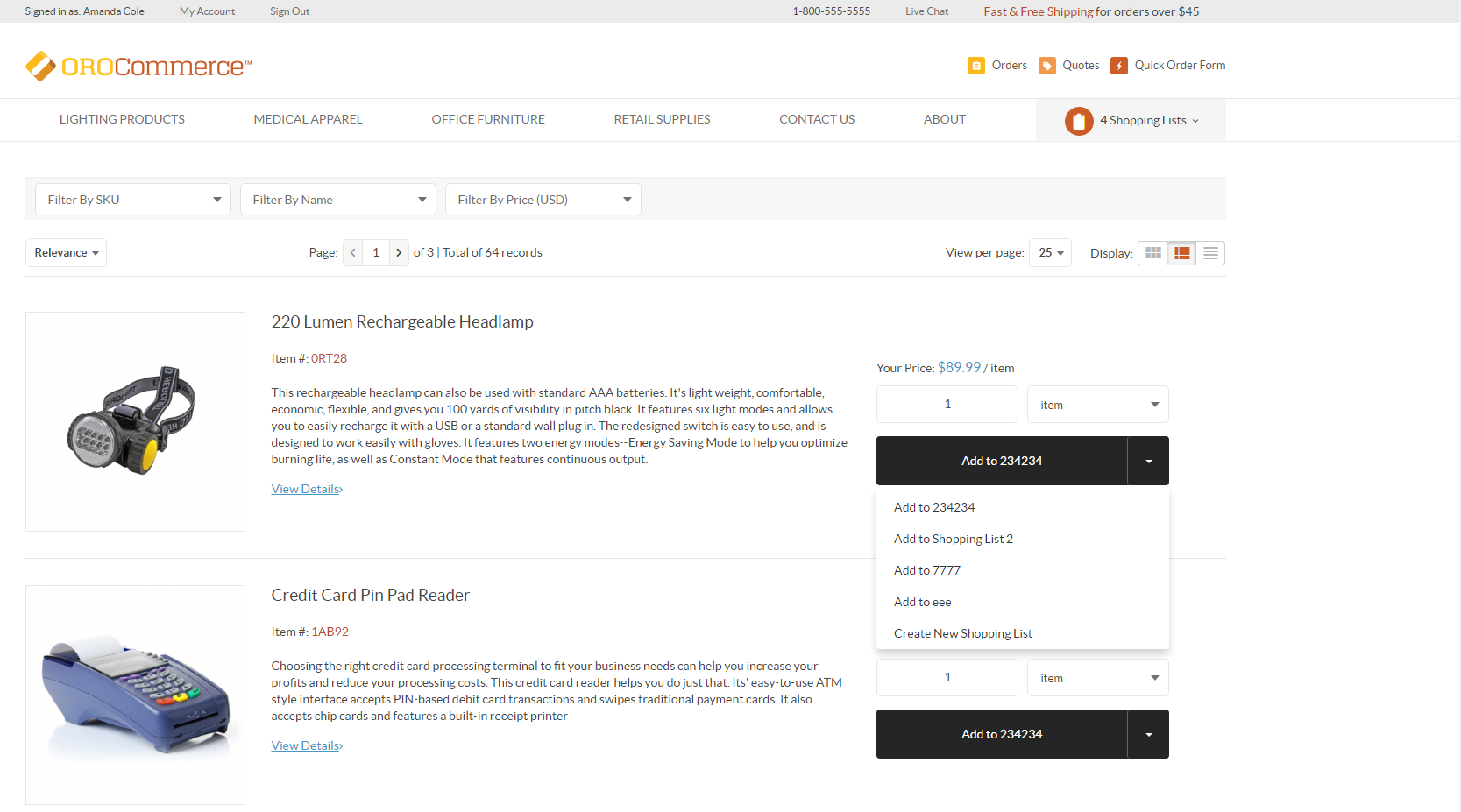Open the Filter By SKU dropdown
Viewport: 1461px width, 812px height.
pyautogui.click(x=133, y=200)
